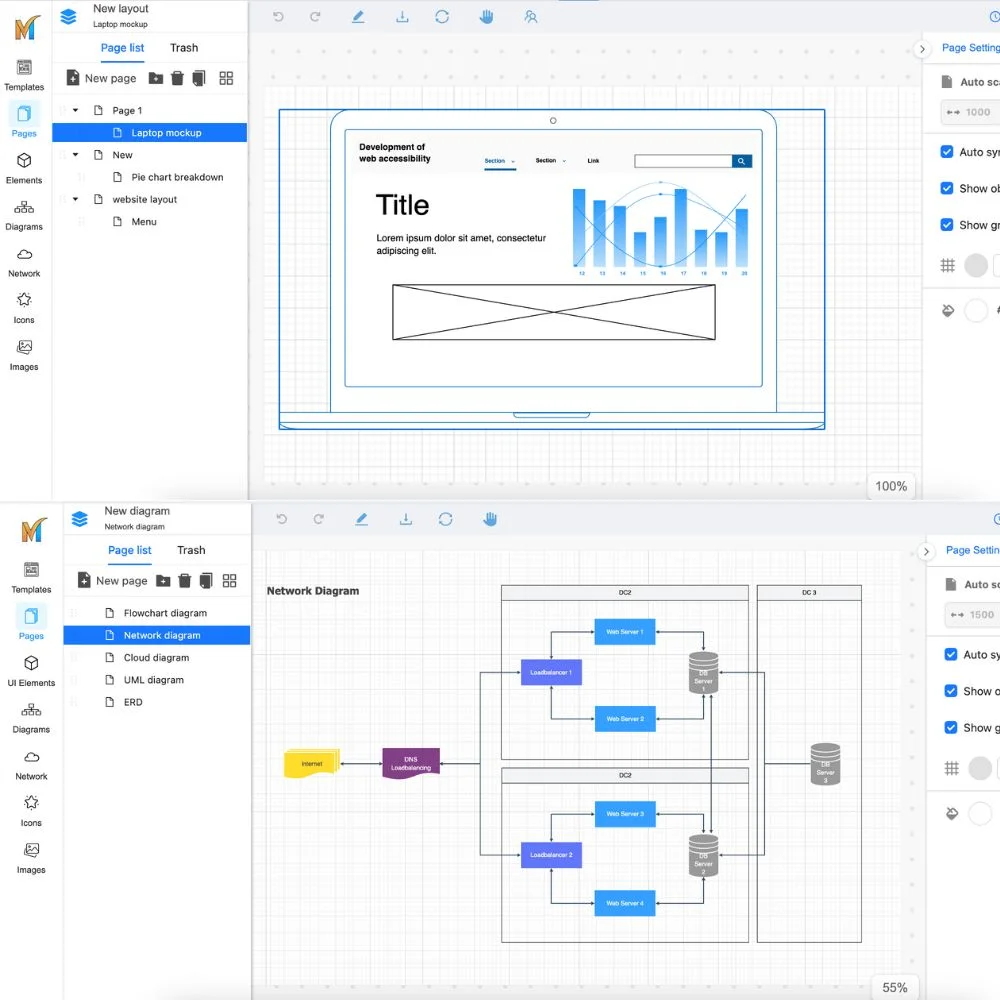
Task: Toggle second Show checkbox above grid icon, top window
Action: (947, 224)
